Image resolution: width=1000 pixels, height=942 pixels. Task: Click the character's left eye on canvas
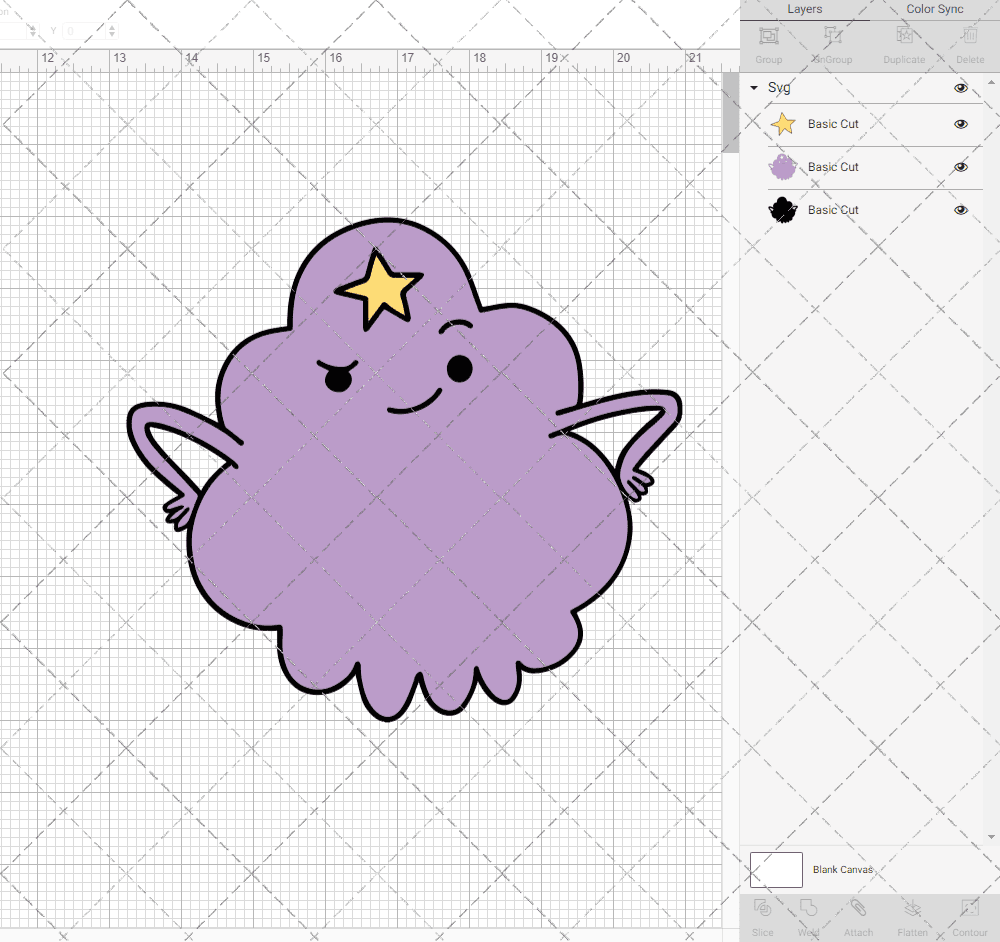pyautogui.click(x=338, y=380)
